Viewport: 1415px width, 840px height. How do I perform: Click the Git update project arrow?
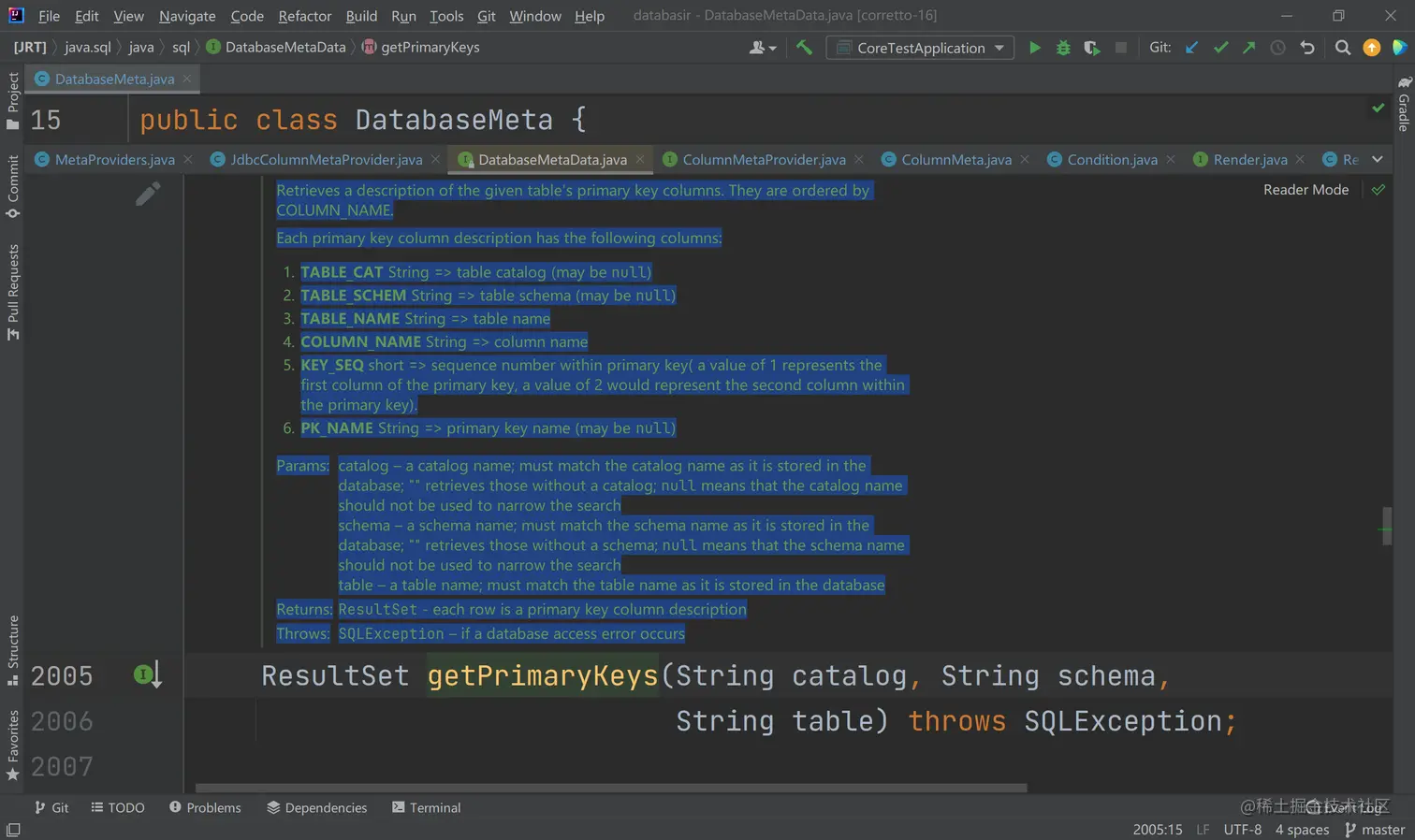click(1191, 48)
